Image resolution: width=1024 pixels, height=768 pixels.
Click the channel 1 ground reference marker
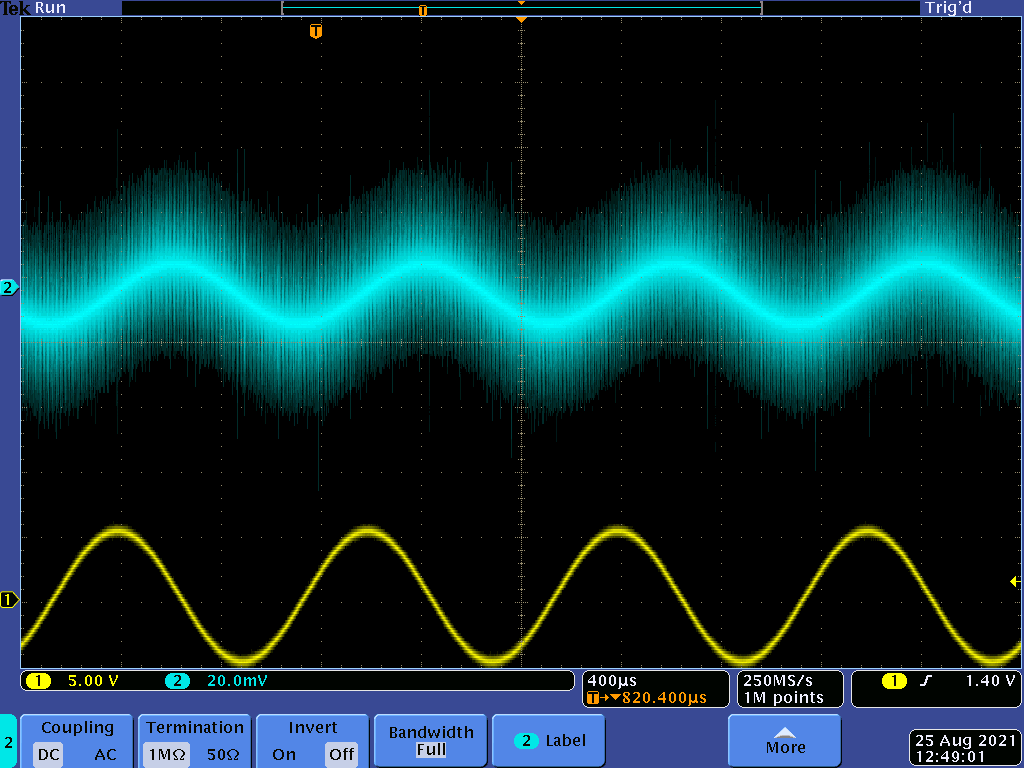click(x=9, y=600)
